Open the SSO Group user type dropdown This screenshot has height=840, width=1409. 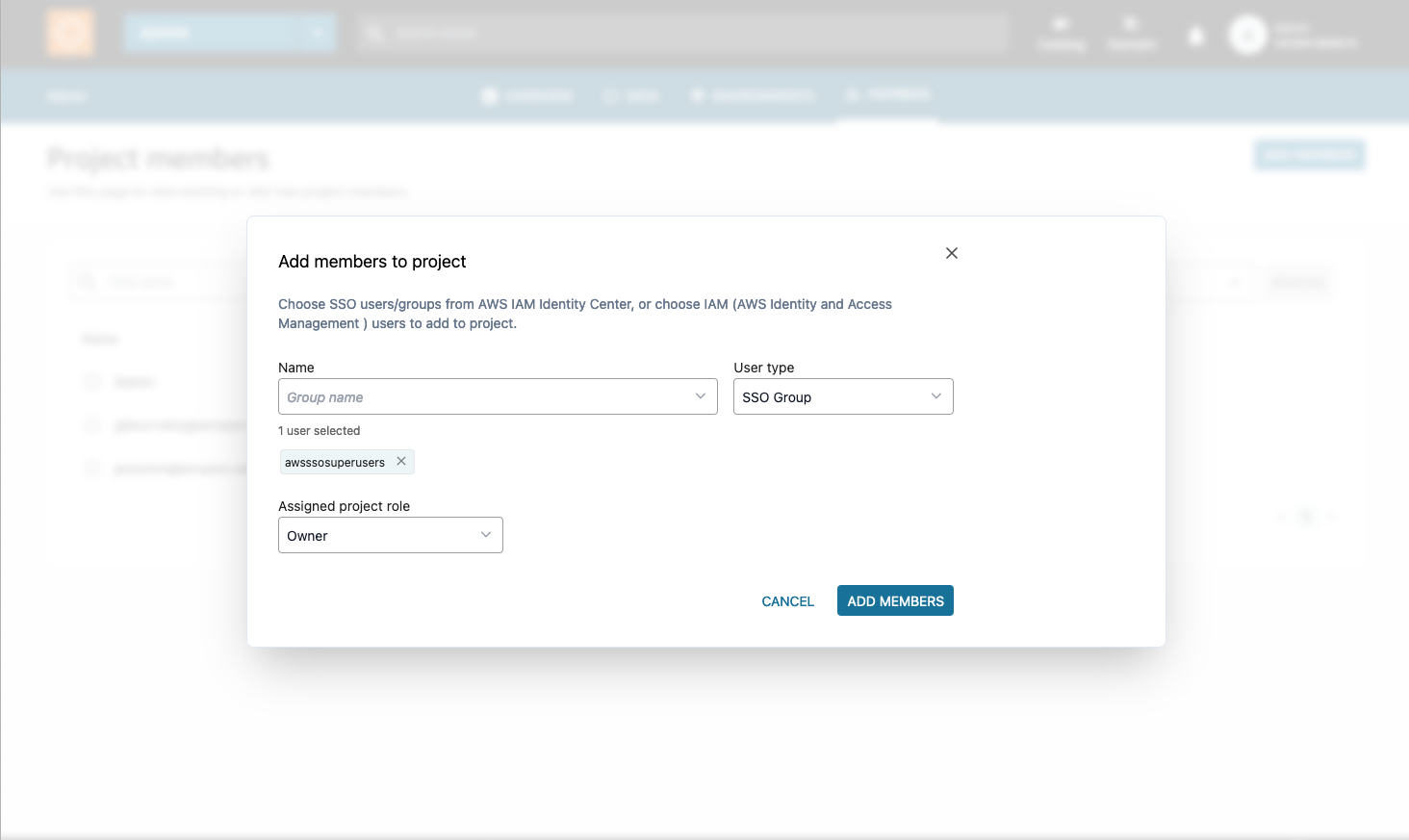click(x=843, y=396)
